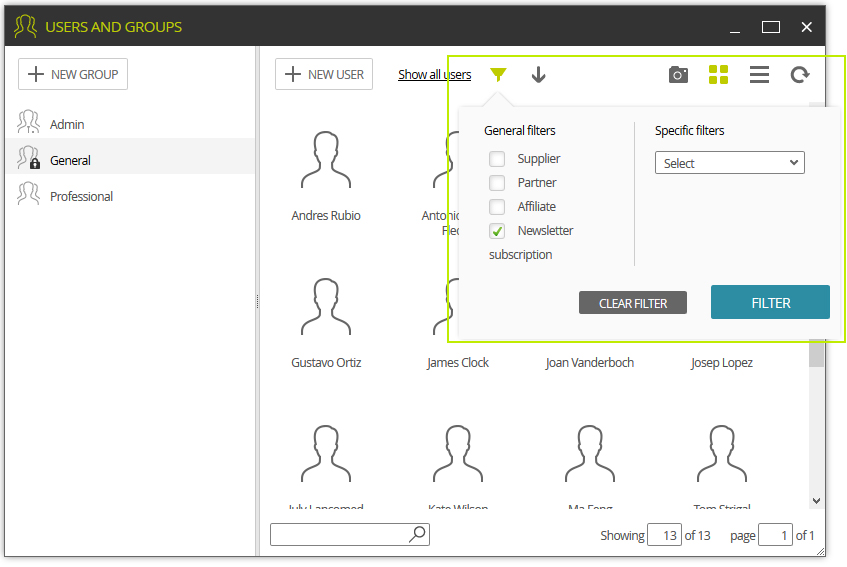Select the Andres Rubio user avatar
847x567 pixels.
326,160
